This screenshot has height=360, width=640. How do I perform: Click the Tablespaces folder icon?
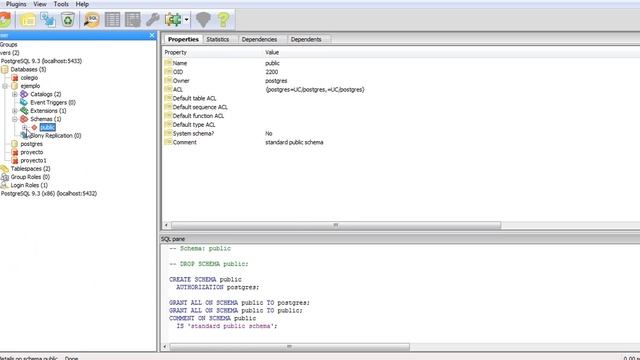[4, 169]
